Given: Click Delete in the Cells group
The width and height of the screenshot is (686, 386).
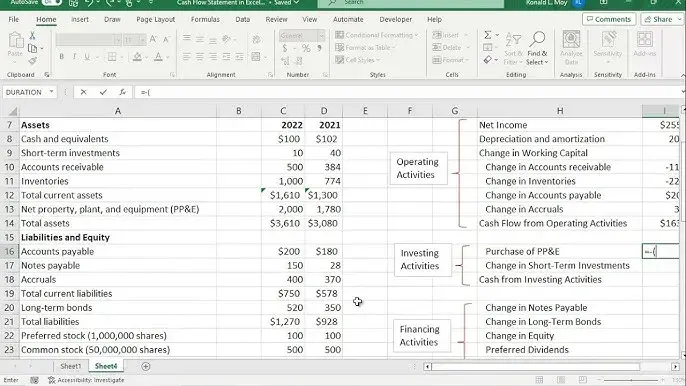Looking at the screenshot, I should click(451, 47).
